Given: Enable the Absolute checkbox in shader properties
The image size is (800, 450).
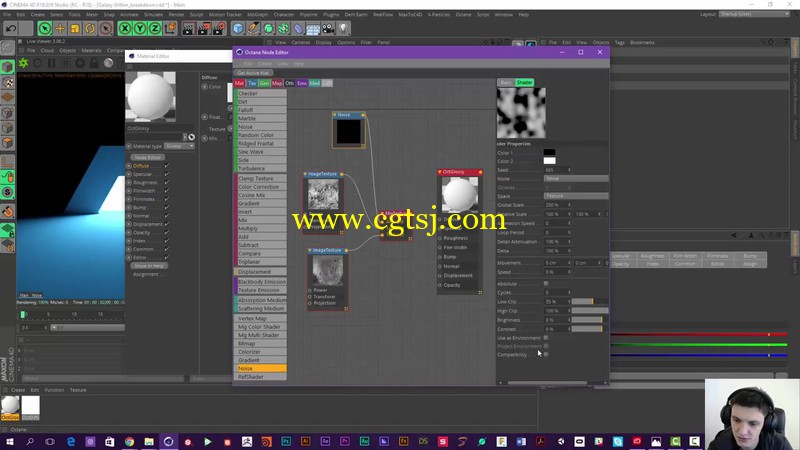Looking at the screenshot, I should click(x=546, y=283).
